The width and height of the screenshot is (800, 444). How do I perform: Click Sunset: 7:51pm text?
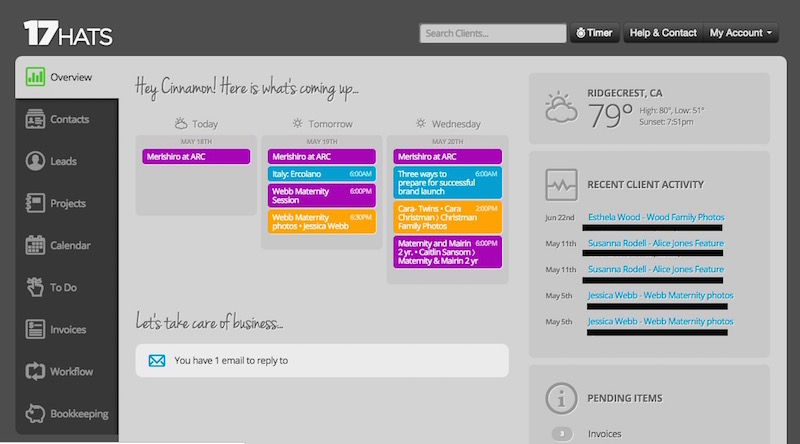[x=666, y=122]
